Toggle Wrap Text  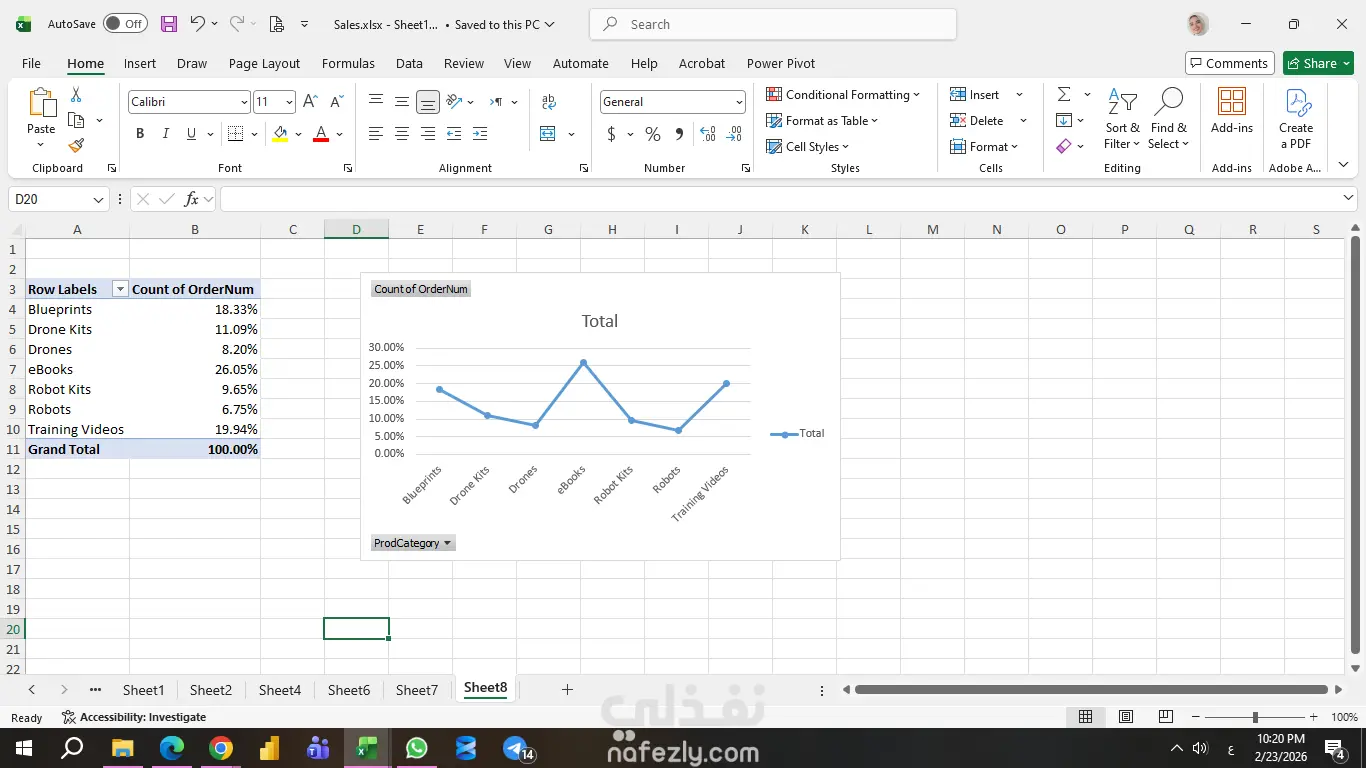pyautogui.click(x=548, y=102)
